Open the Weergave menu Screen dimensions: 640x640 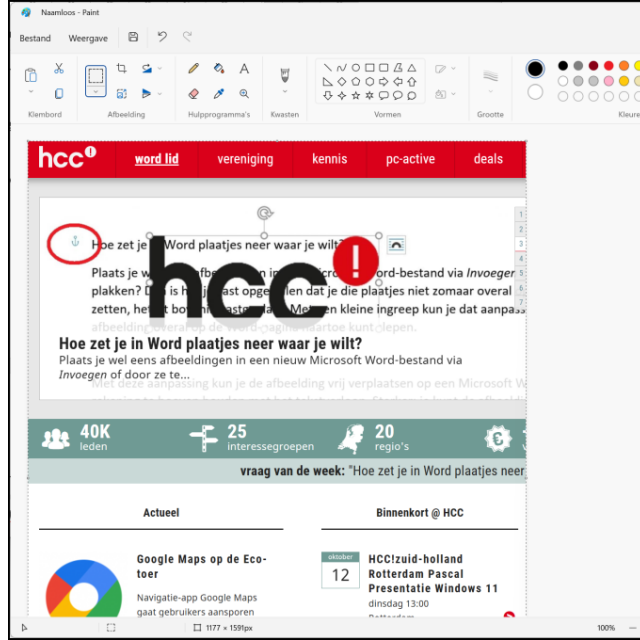coord(88,38)
